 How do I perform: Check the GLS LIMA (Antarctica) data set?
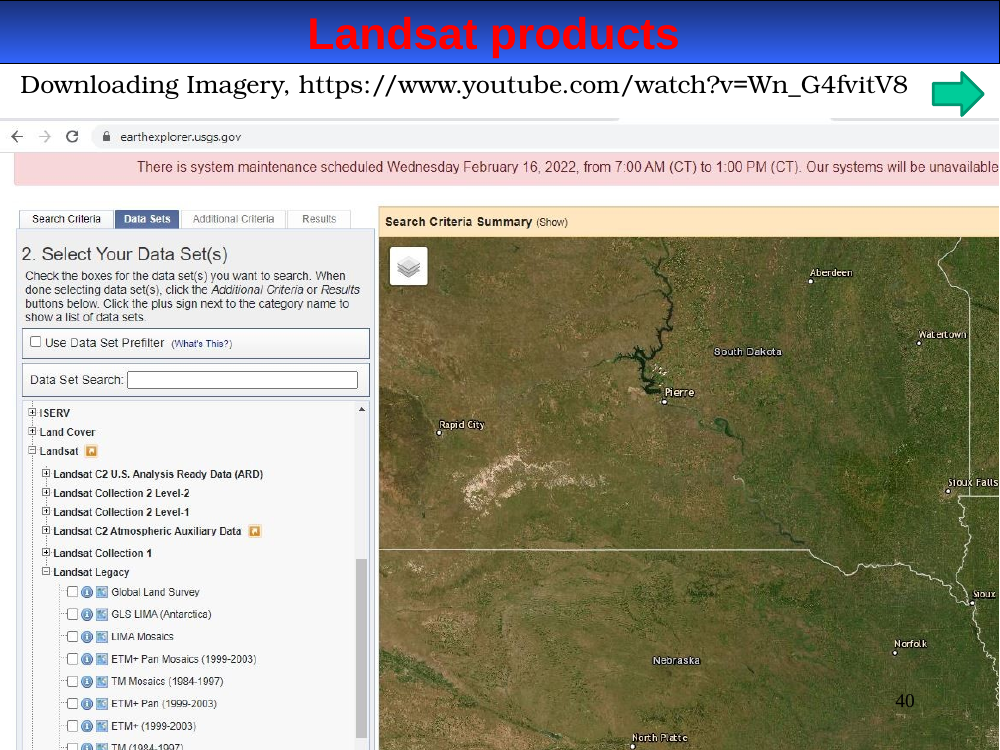tap(72, 614)
